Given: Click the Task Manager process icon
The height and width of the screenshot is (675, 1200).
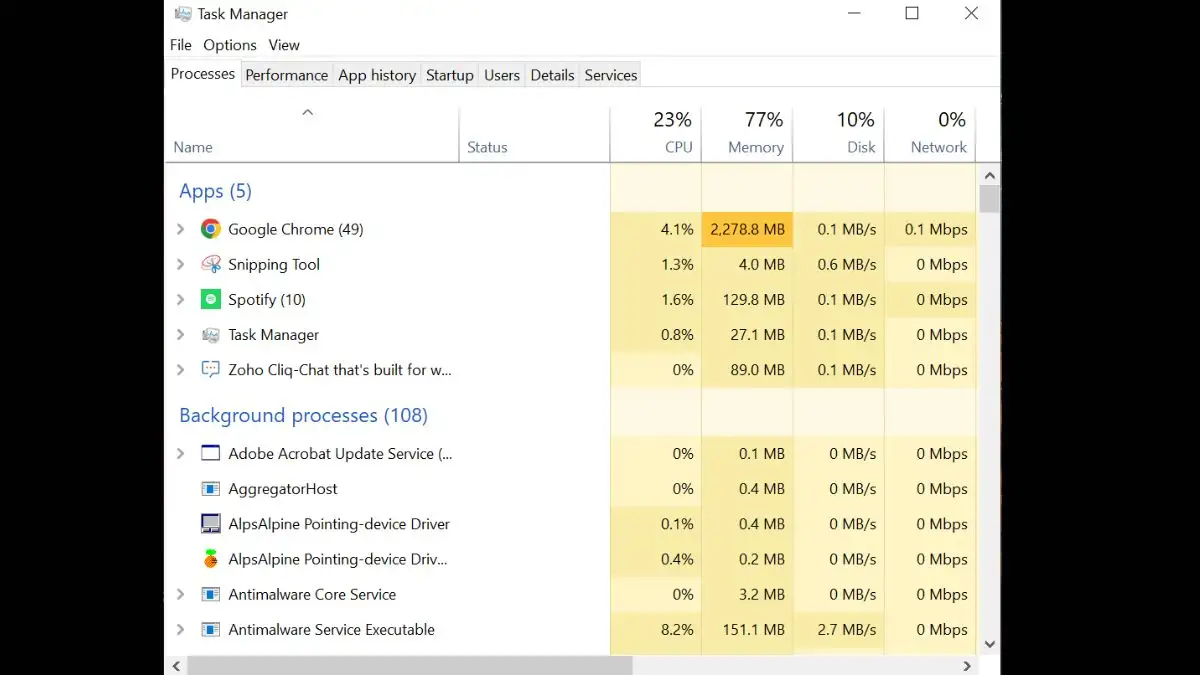Looking at the screenshot, I should click(x=210, y=335).
